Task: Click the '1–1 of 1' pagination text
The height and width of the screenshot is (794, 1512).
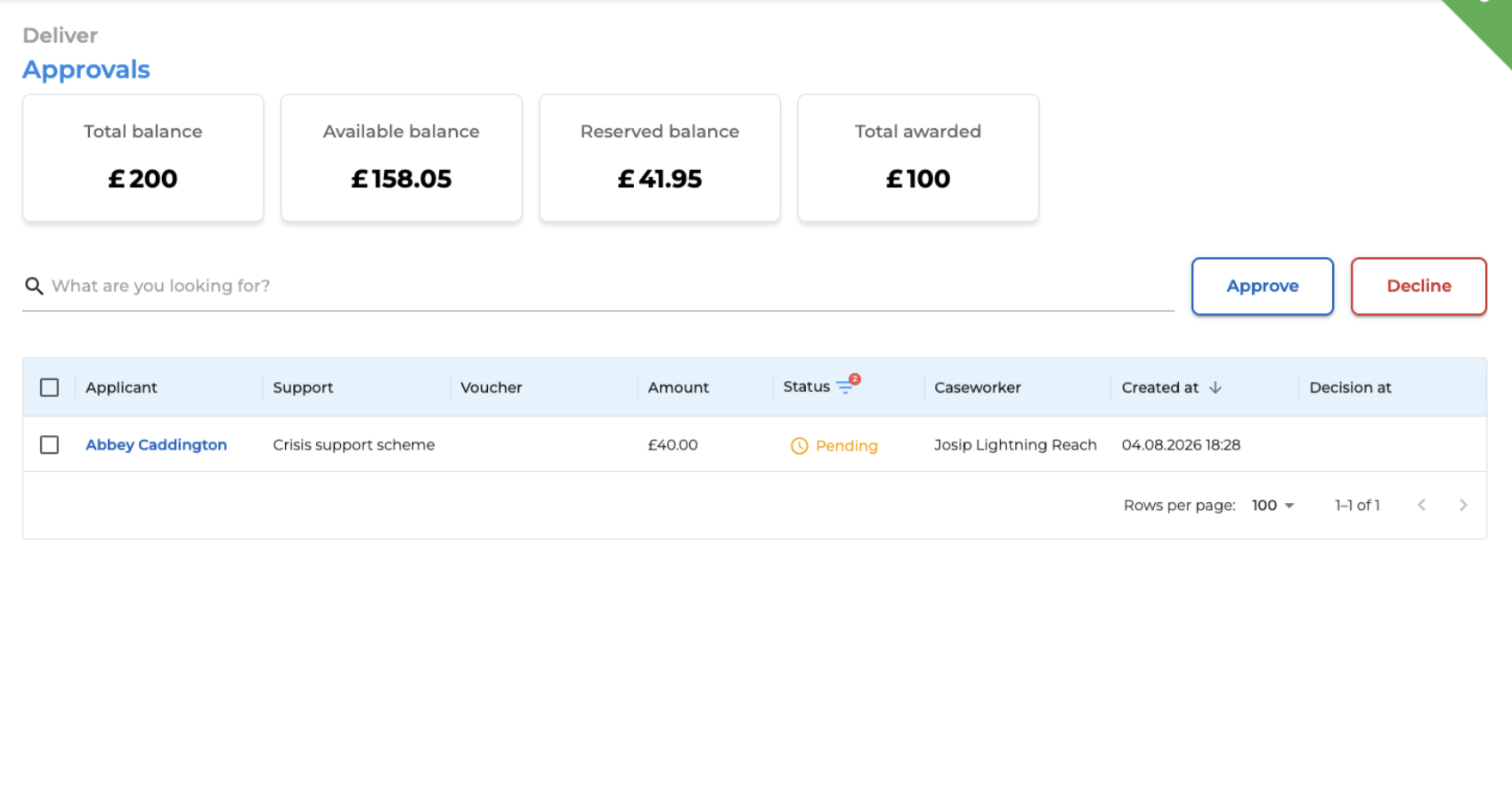Action: point(1357,505)
